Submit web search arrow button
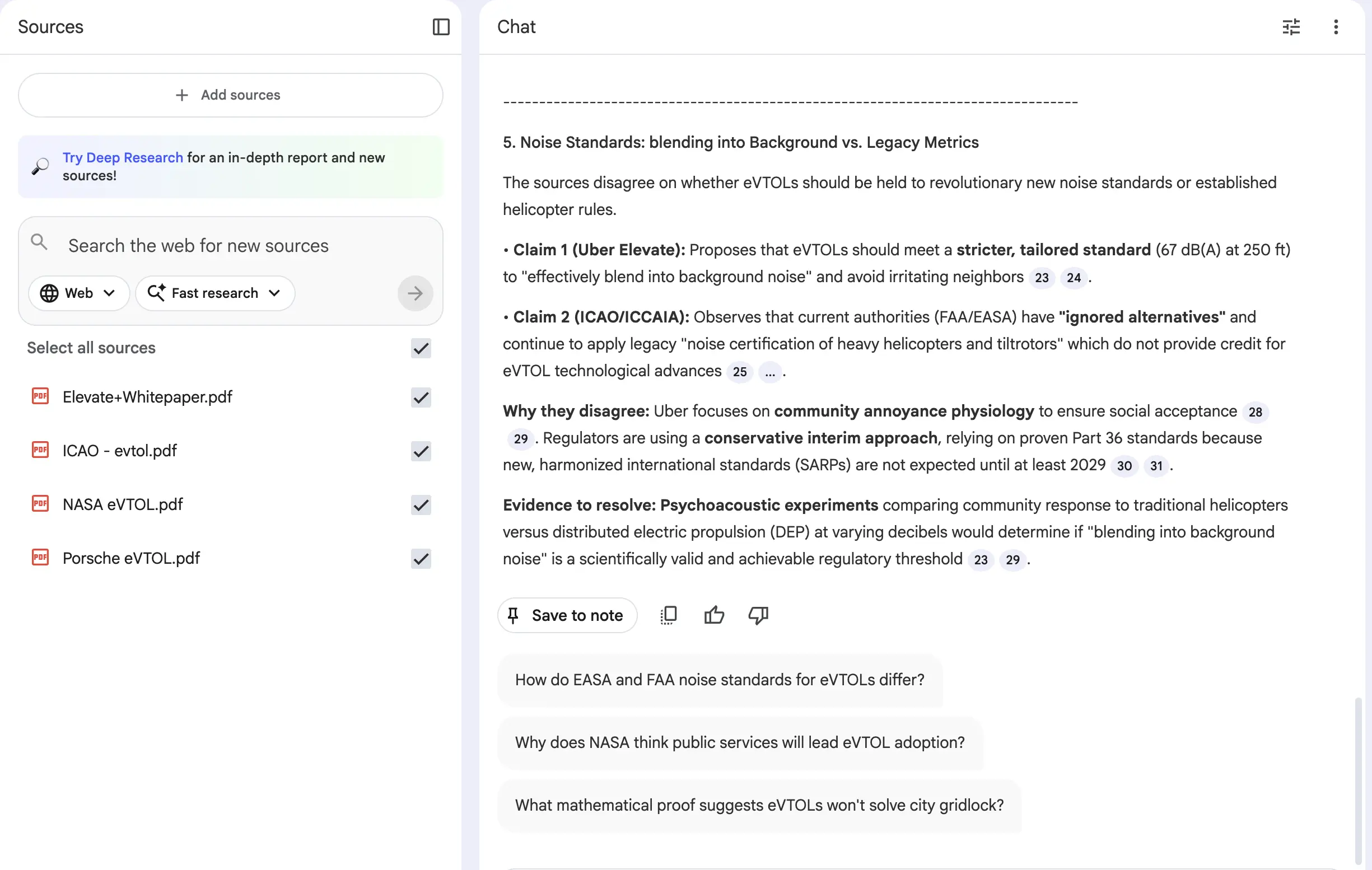 click(x=415, y=293)
